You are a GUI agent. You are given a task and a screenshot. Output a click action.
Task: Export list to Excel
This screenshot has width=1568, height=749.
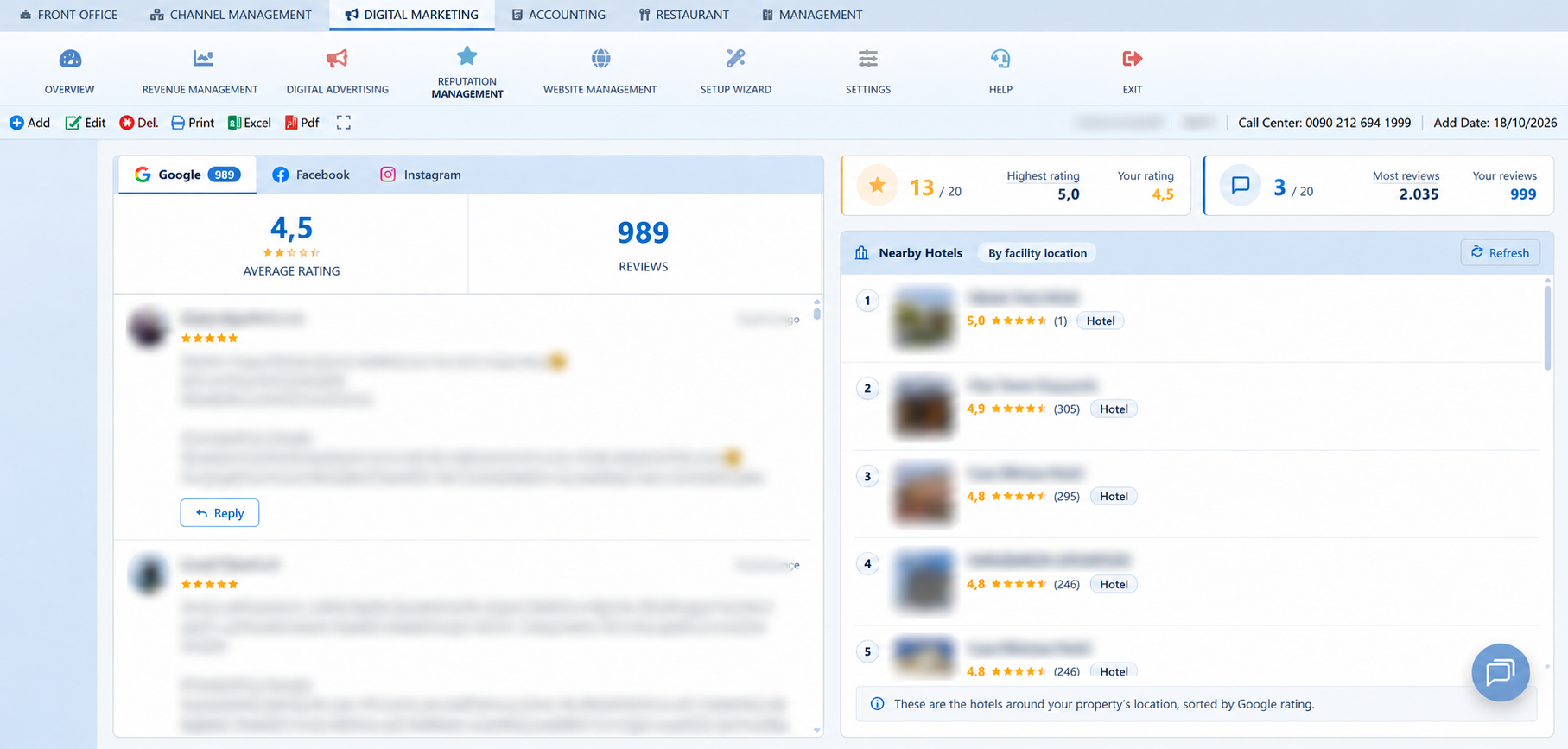coord(250,123)
